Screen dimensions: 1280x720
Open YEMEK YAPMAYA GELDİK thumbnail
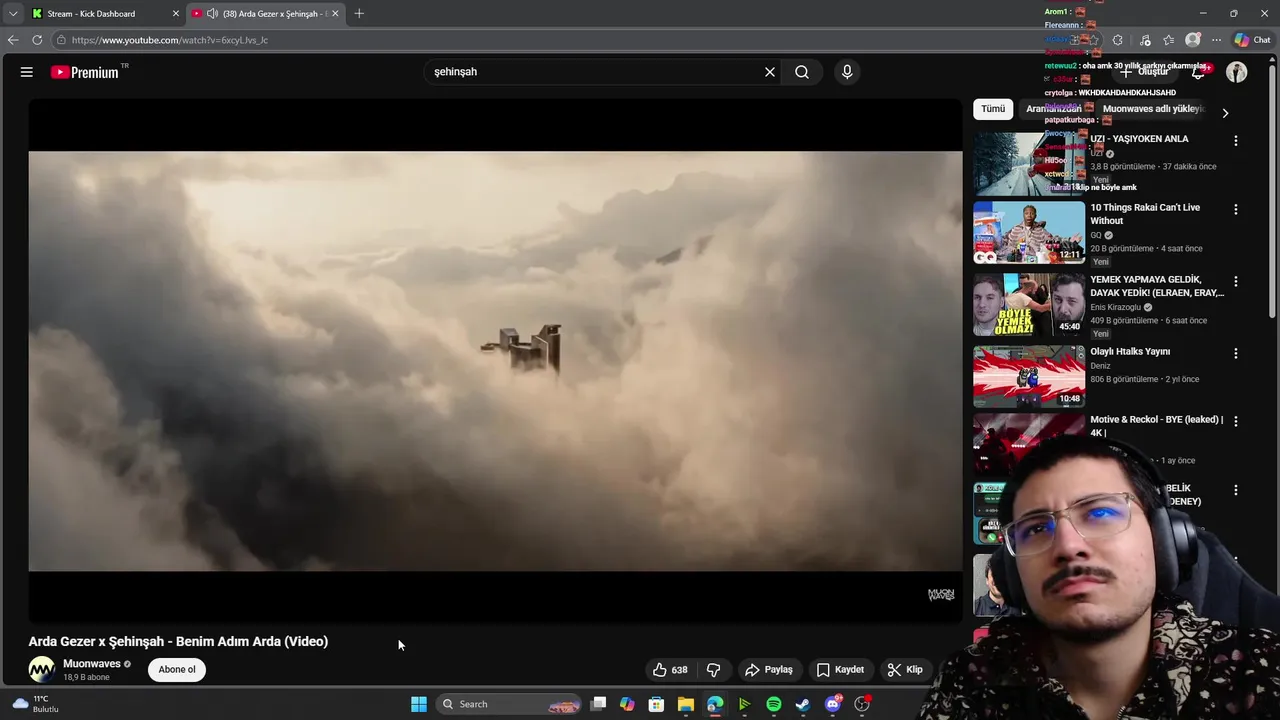coord(1029,305)
